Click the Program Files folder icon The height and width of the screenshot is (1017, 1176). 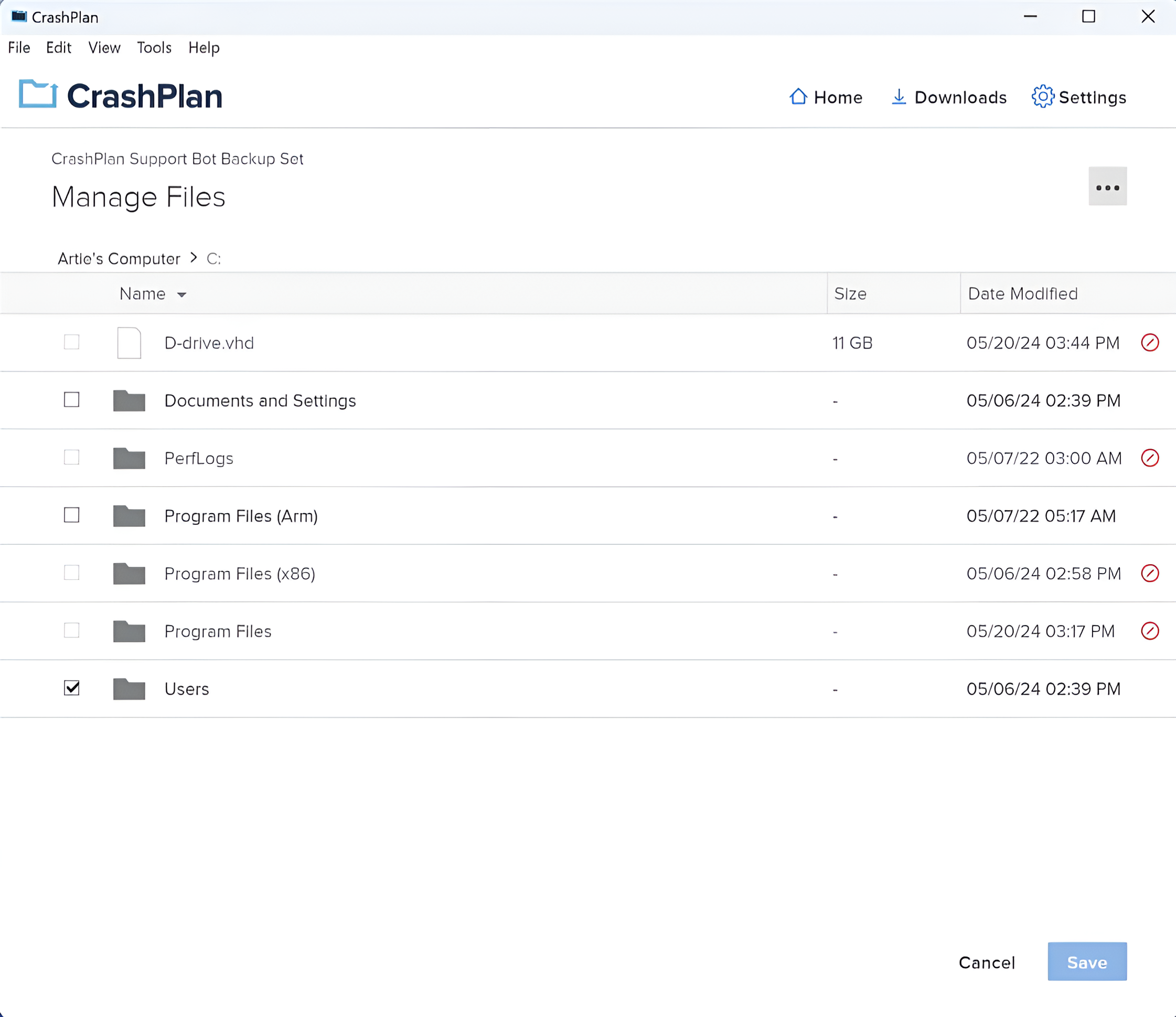129,631
